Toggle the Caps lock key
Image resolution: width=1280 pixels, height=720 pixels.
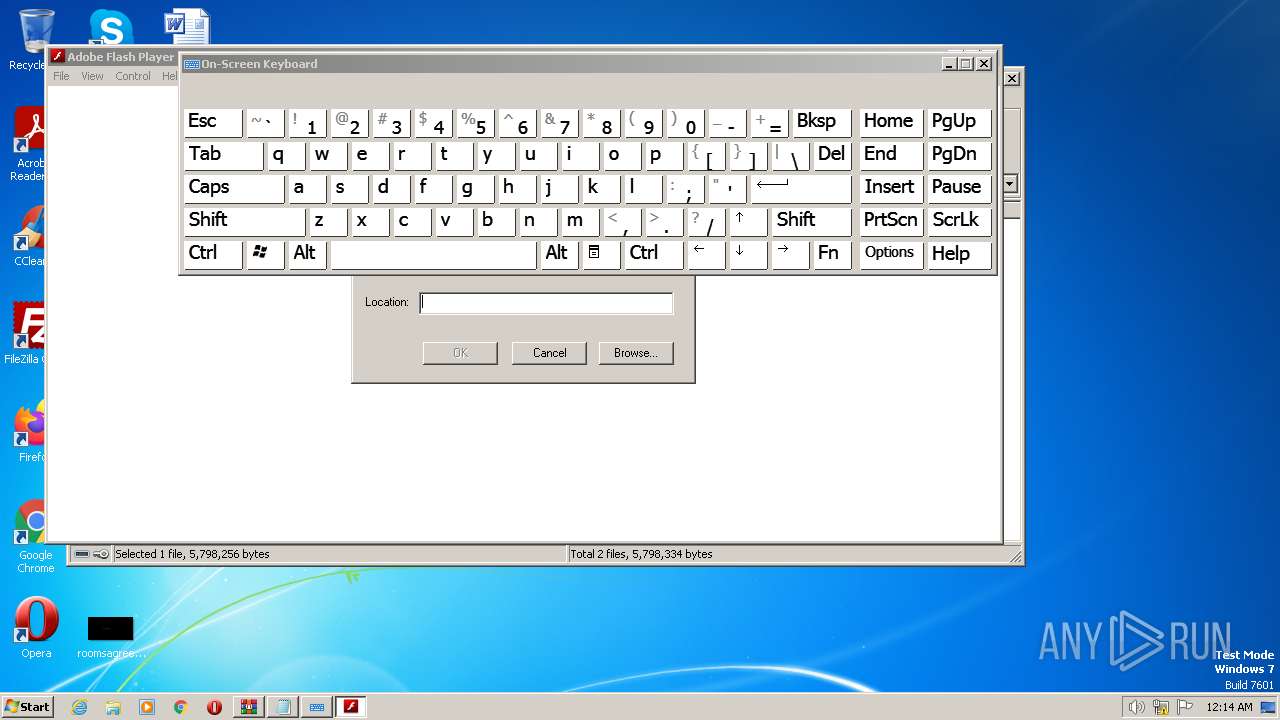(234, 188)
